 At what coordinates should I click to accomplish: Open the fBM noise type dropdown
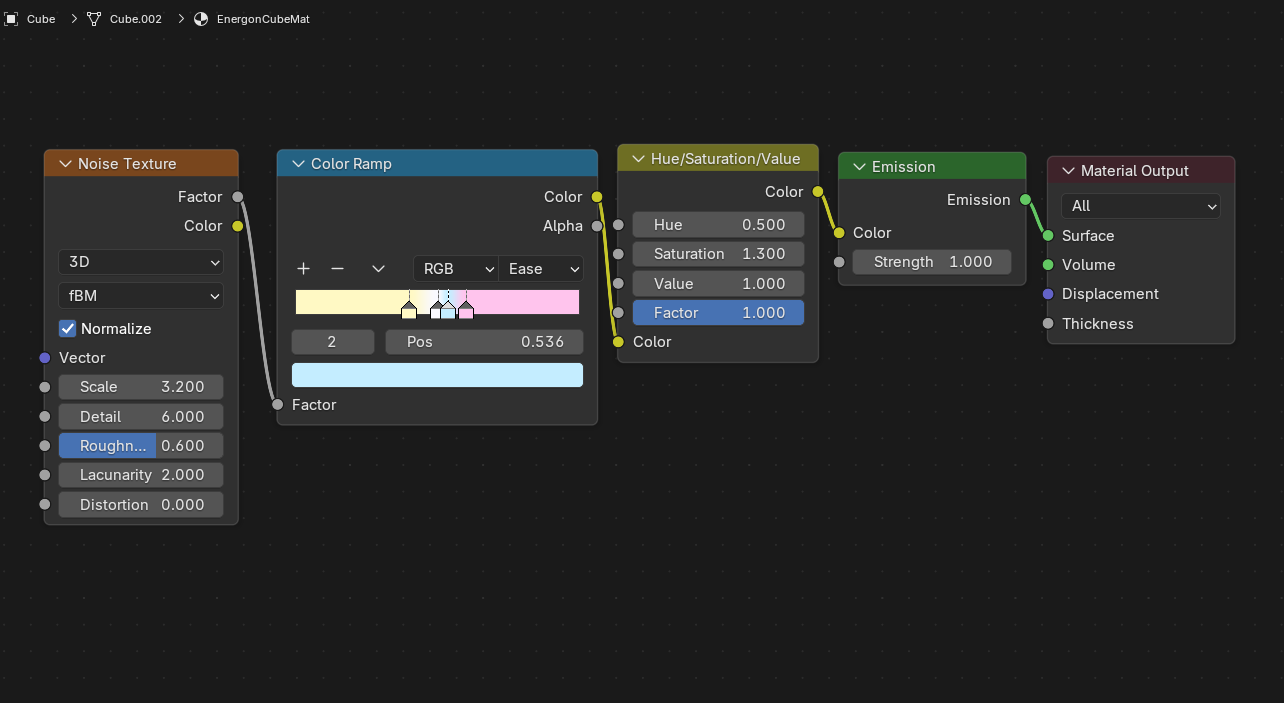pyautogui.click(x=141, y=296)
